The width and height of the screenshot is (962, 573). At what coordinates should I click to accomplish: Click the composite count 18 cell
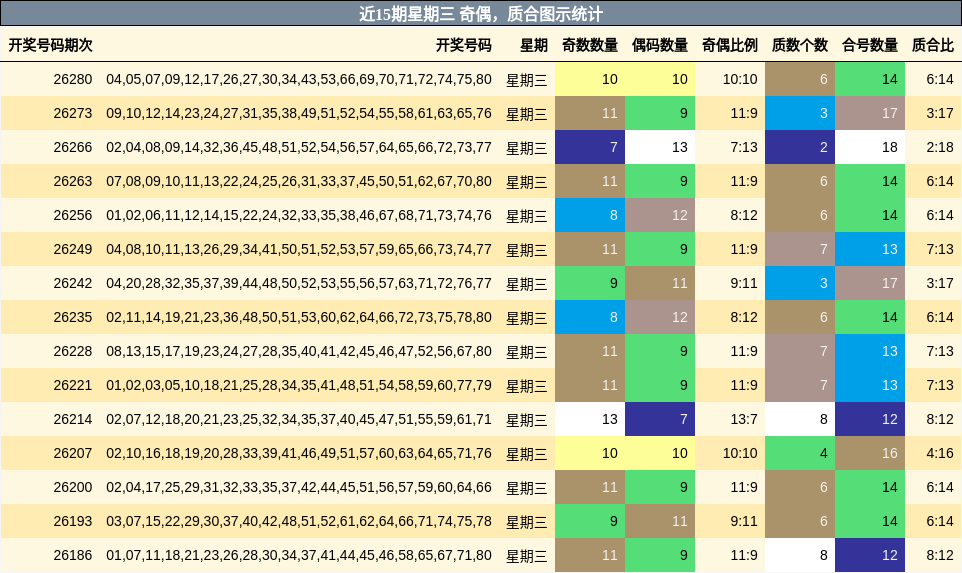tap(870, 147)
